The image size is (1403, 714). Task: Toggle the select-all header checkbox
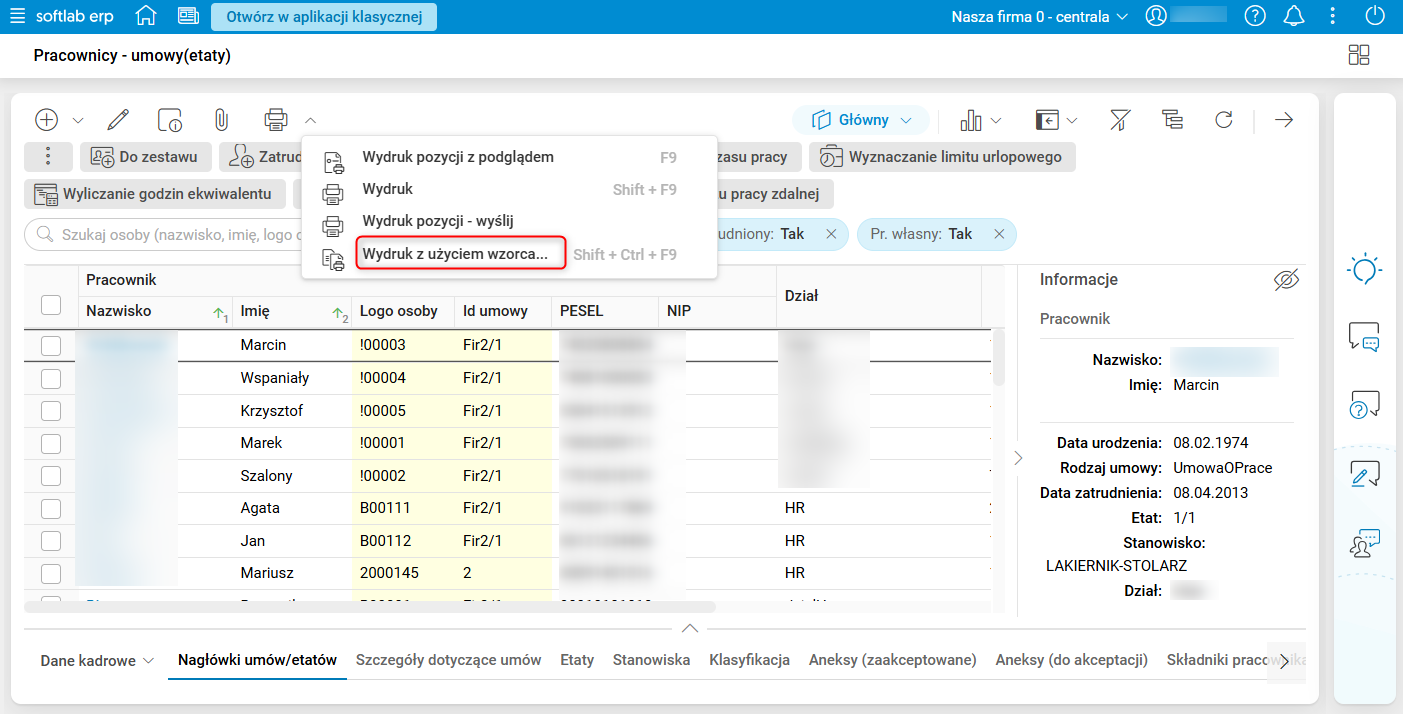[x=51, y=306]
